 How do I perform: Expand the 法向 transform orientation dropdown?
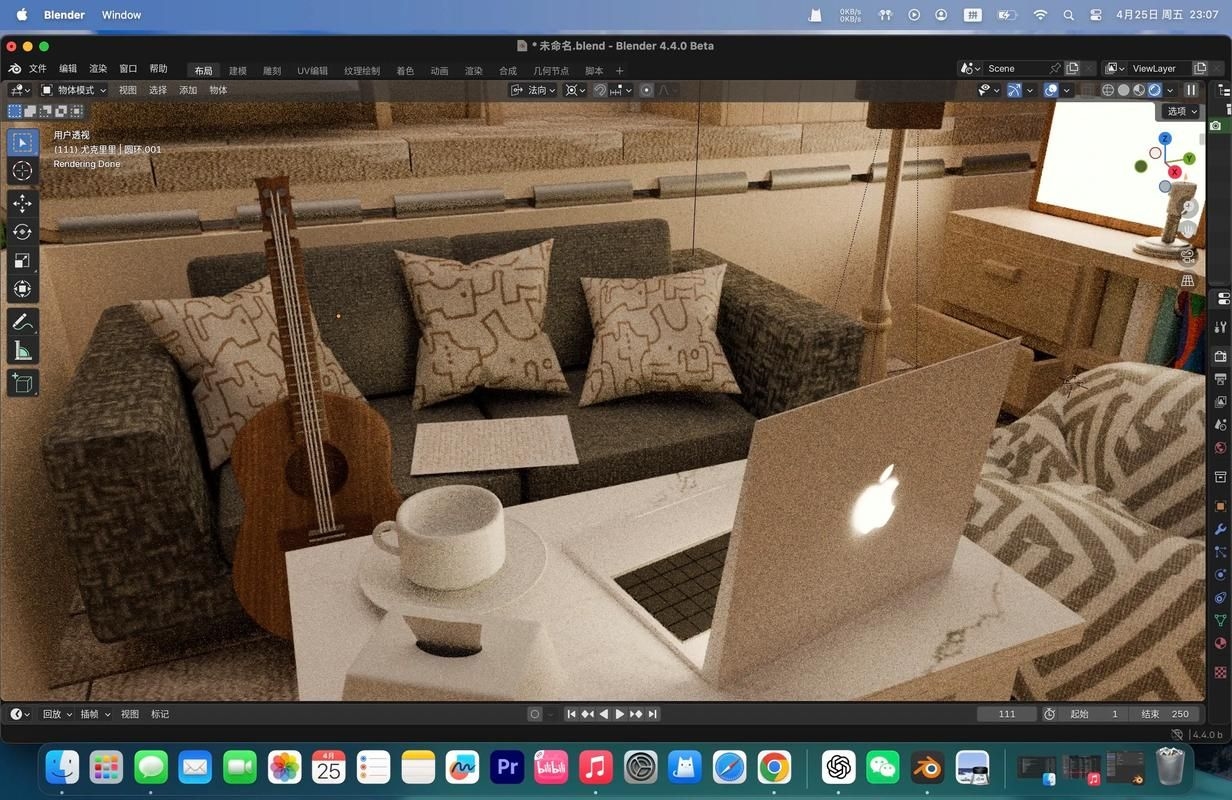coord(536,90)
